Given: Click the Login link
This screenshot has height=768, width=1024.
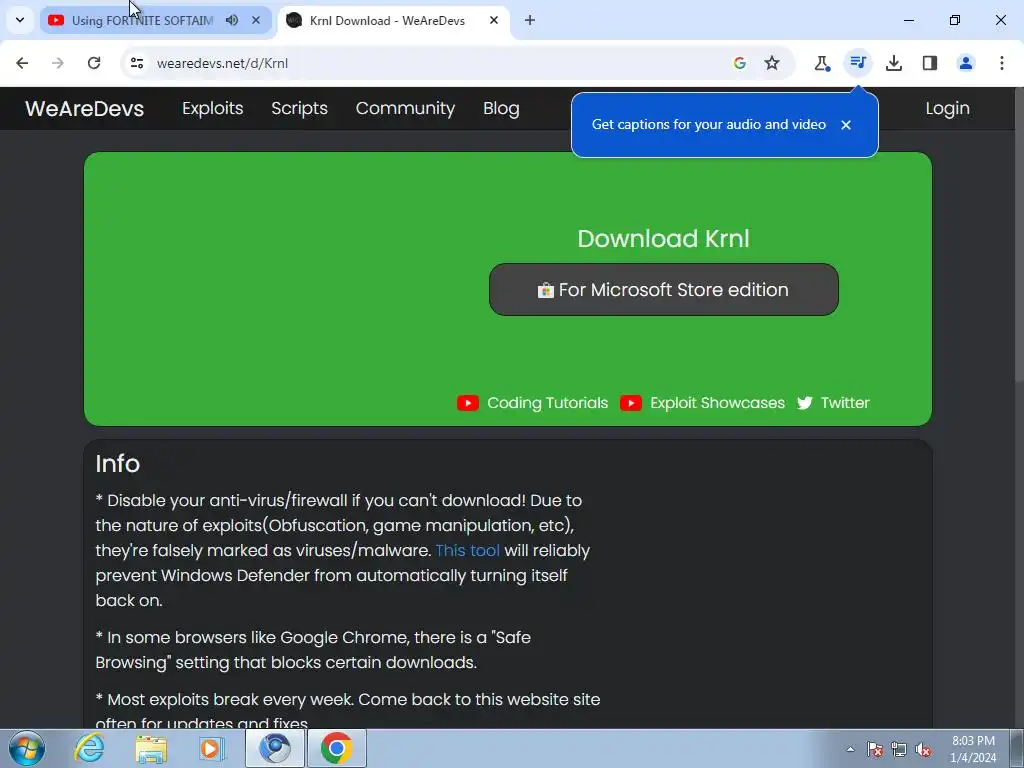Looking at the screenshot, I should [947, 108].
